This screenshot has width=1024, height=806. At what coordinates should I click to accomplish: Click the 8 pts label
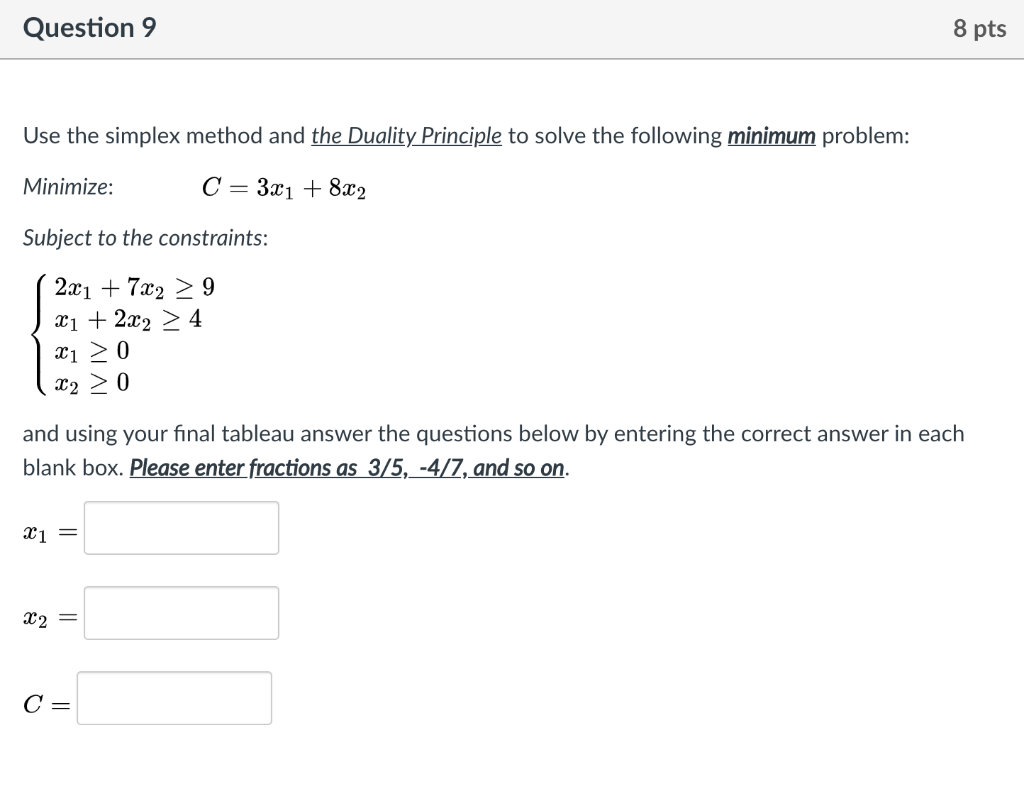978,28
